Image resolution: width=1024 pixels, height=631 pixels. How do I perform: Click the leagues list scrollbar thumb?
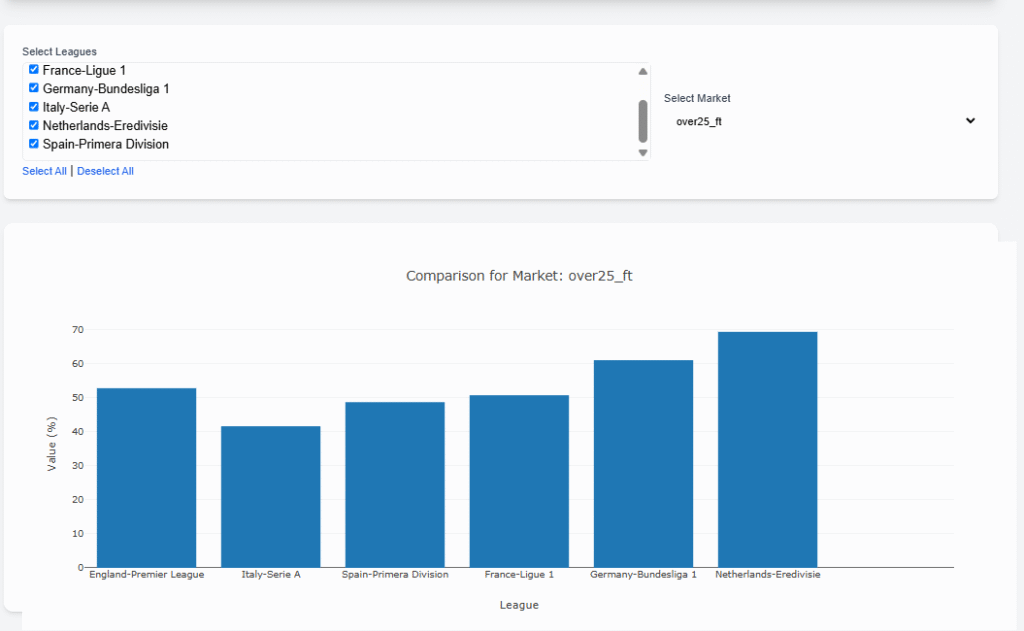coord(643,120)
